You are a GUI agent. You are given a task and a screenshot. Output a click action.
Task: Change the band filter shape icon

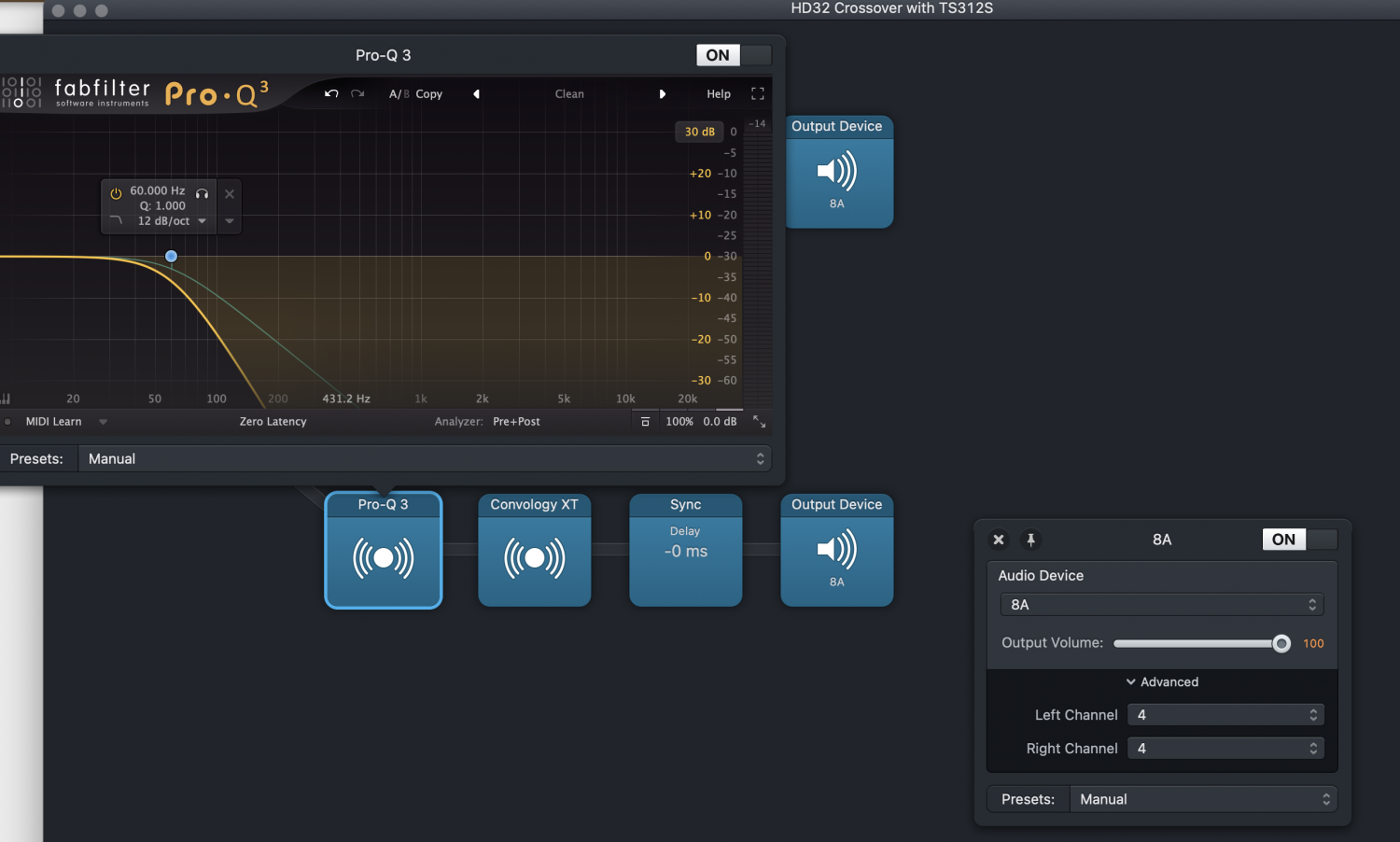point(116,220)
